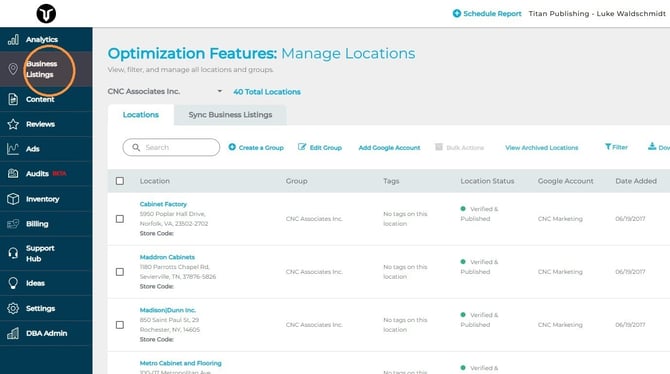Click the download icon in toolbar

click(x=652, y=147)
